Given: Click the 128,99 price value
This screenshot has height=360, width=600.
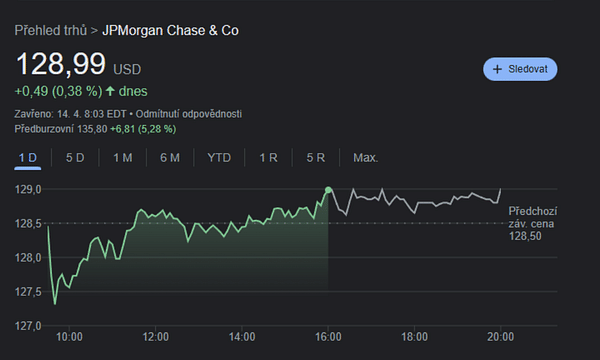Looking at the screenshot, I should 61,64.
